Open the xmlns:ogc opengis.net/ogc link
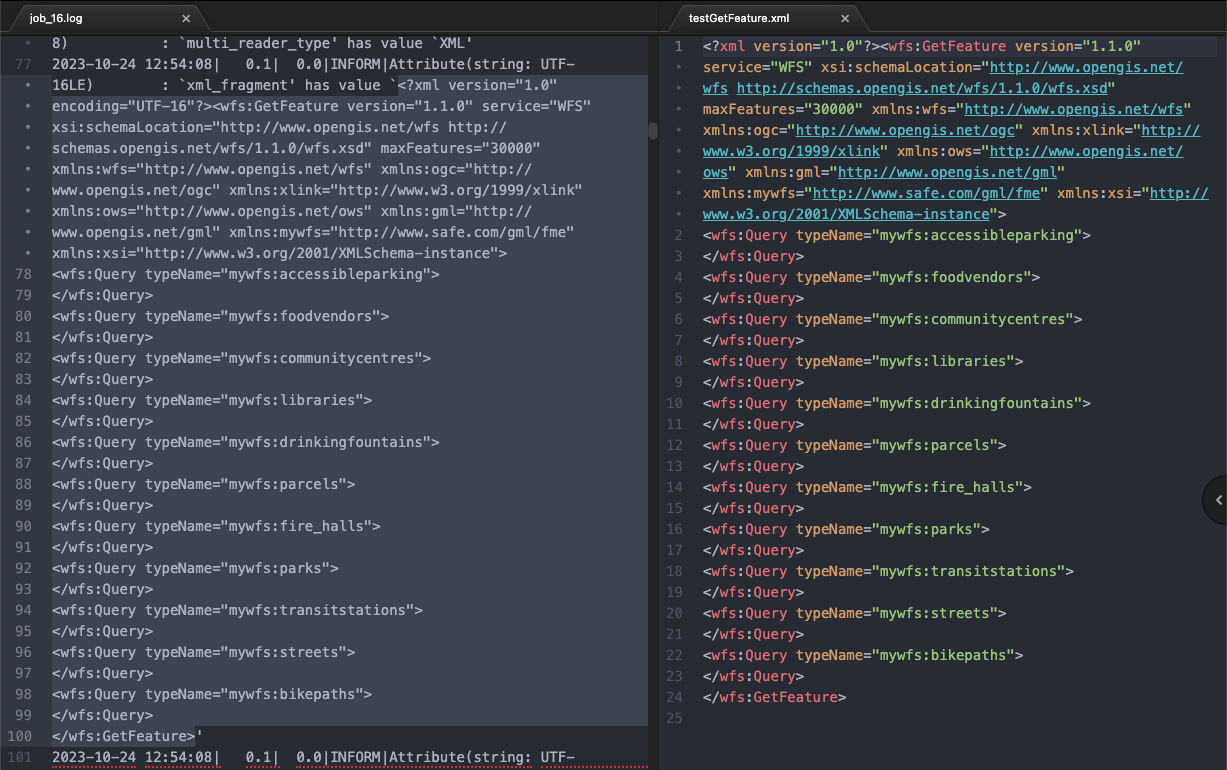 (x=906, y=130)
